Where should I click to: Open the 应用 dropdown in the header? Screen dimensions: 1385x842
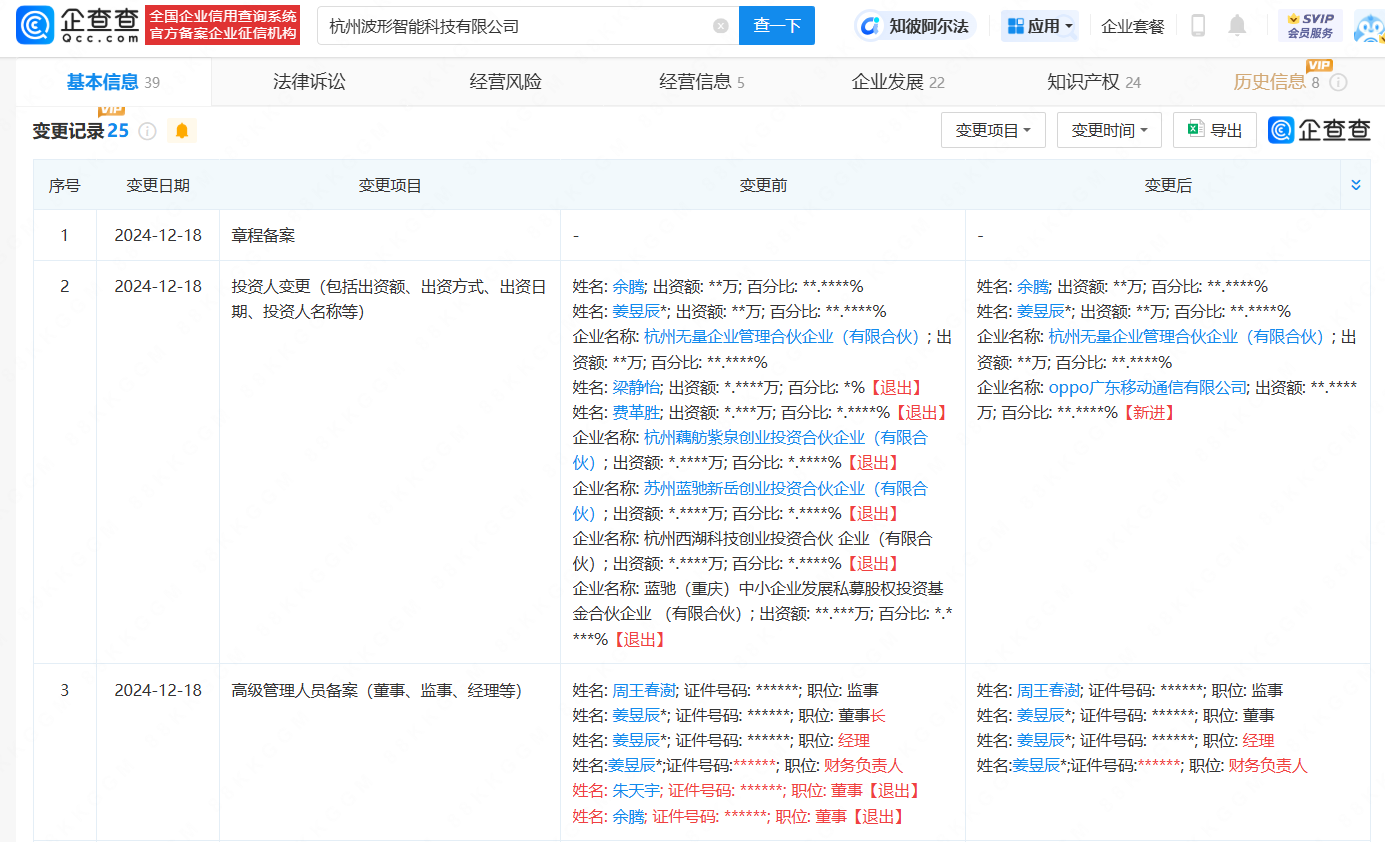1040,25
